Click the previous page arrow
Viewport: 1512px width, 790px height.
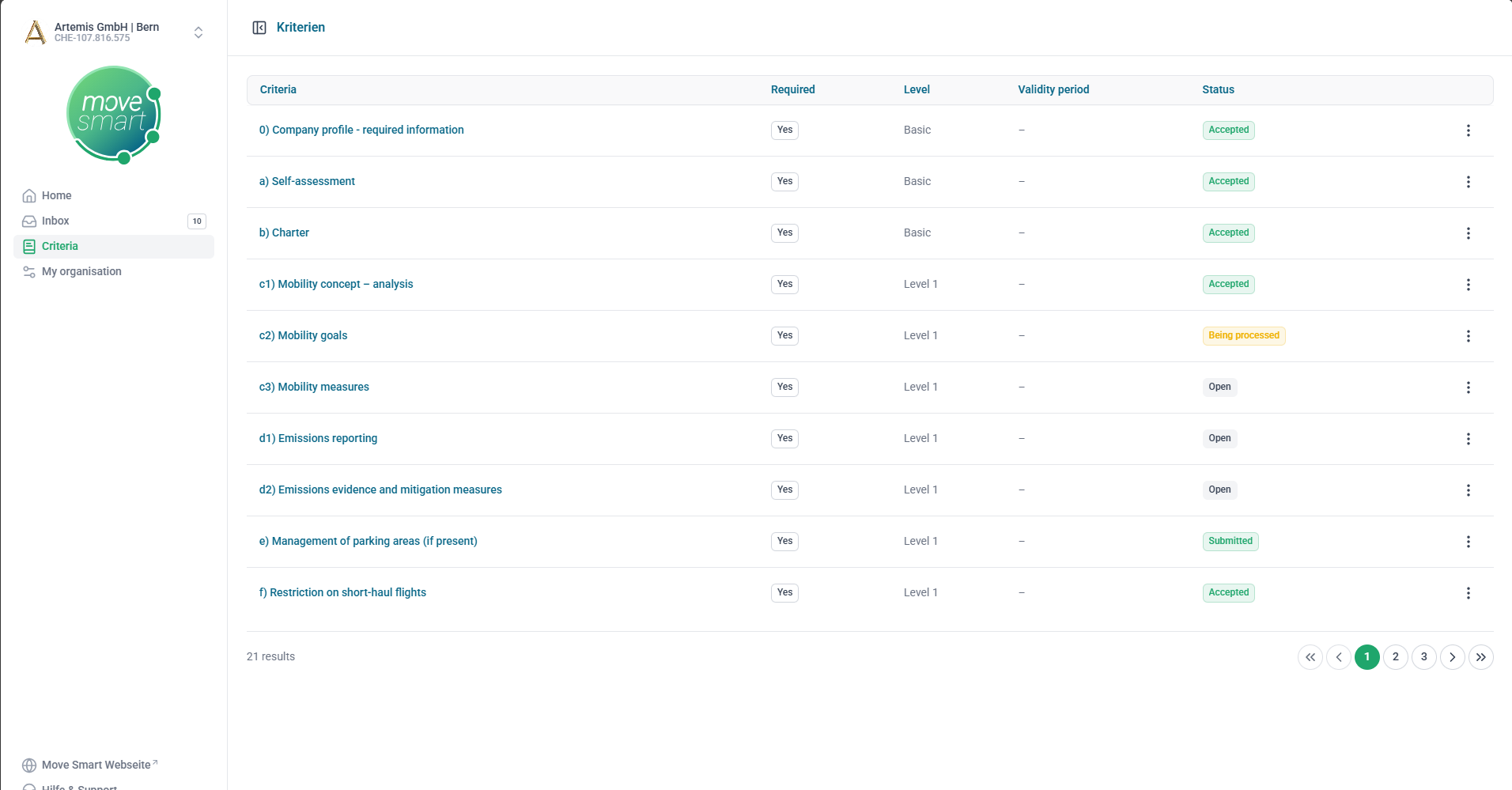1338,657
